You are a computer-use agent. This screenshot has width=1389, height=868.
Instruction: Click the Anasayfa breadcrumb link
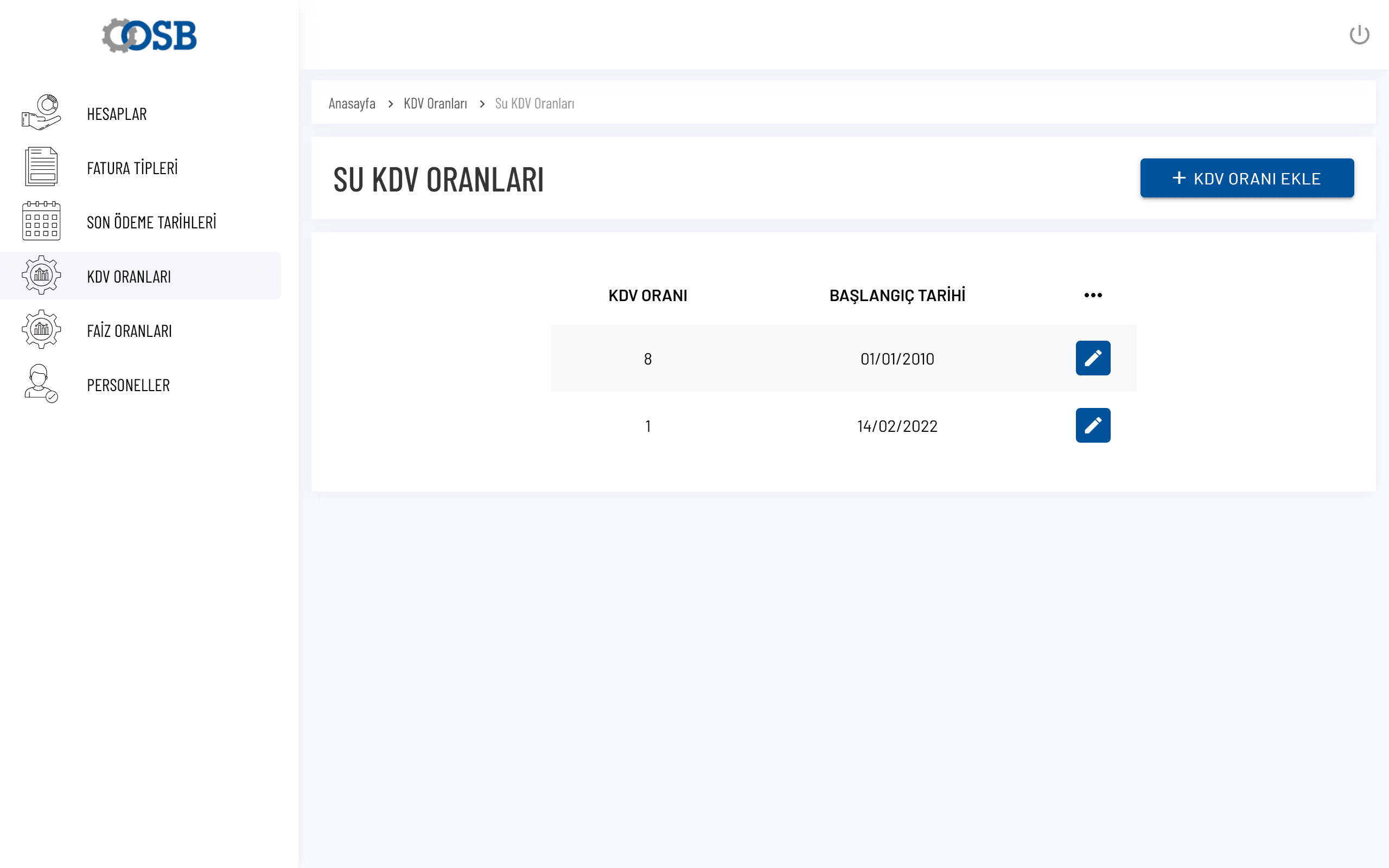(351, 103)
